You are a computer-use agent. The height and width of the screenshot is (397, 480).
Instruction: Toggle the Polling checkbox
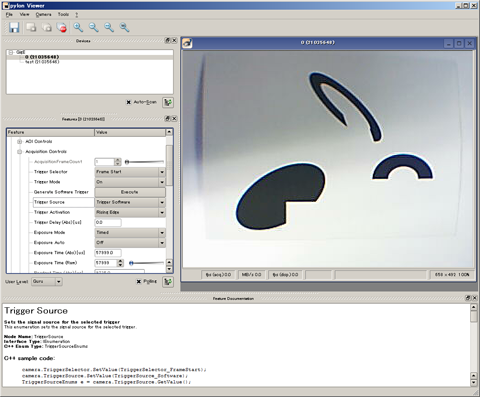tap(139, 282)
